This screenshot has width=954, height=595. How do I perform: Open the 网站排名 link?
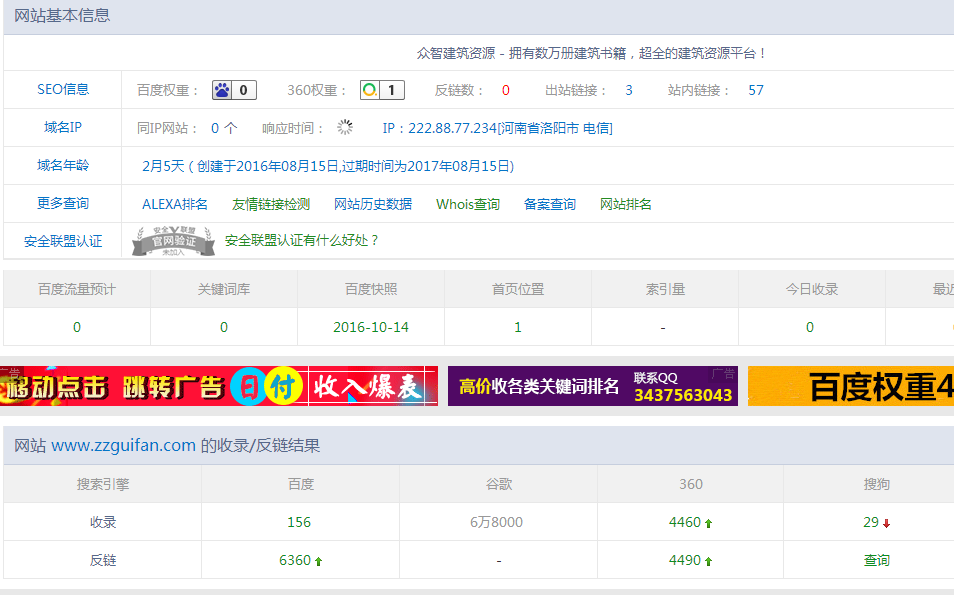(x=625, y=204)
